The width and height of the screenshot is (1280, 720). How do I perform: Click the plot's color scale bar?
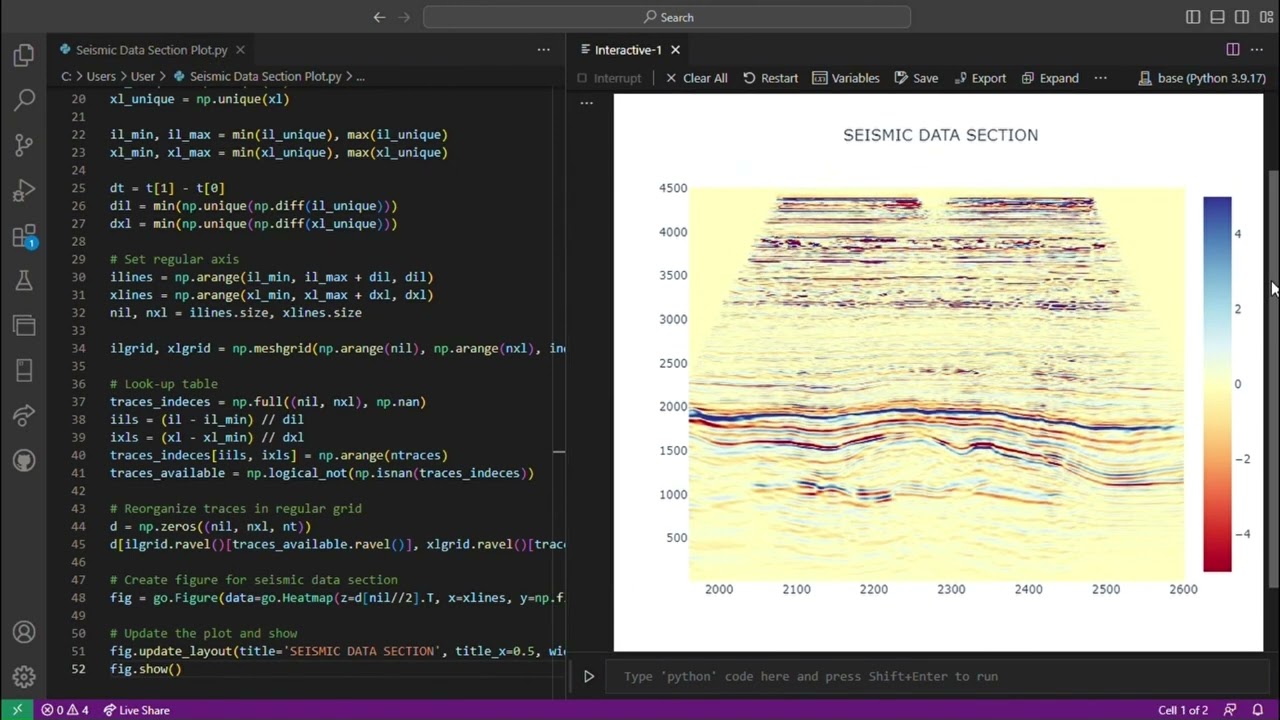pyautogui.click(x=1217, y=384)
